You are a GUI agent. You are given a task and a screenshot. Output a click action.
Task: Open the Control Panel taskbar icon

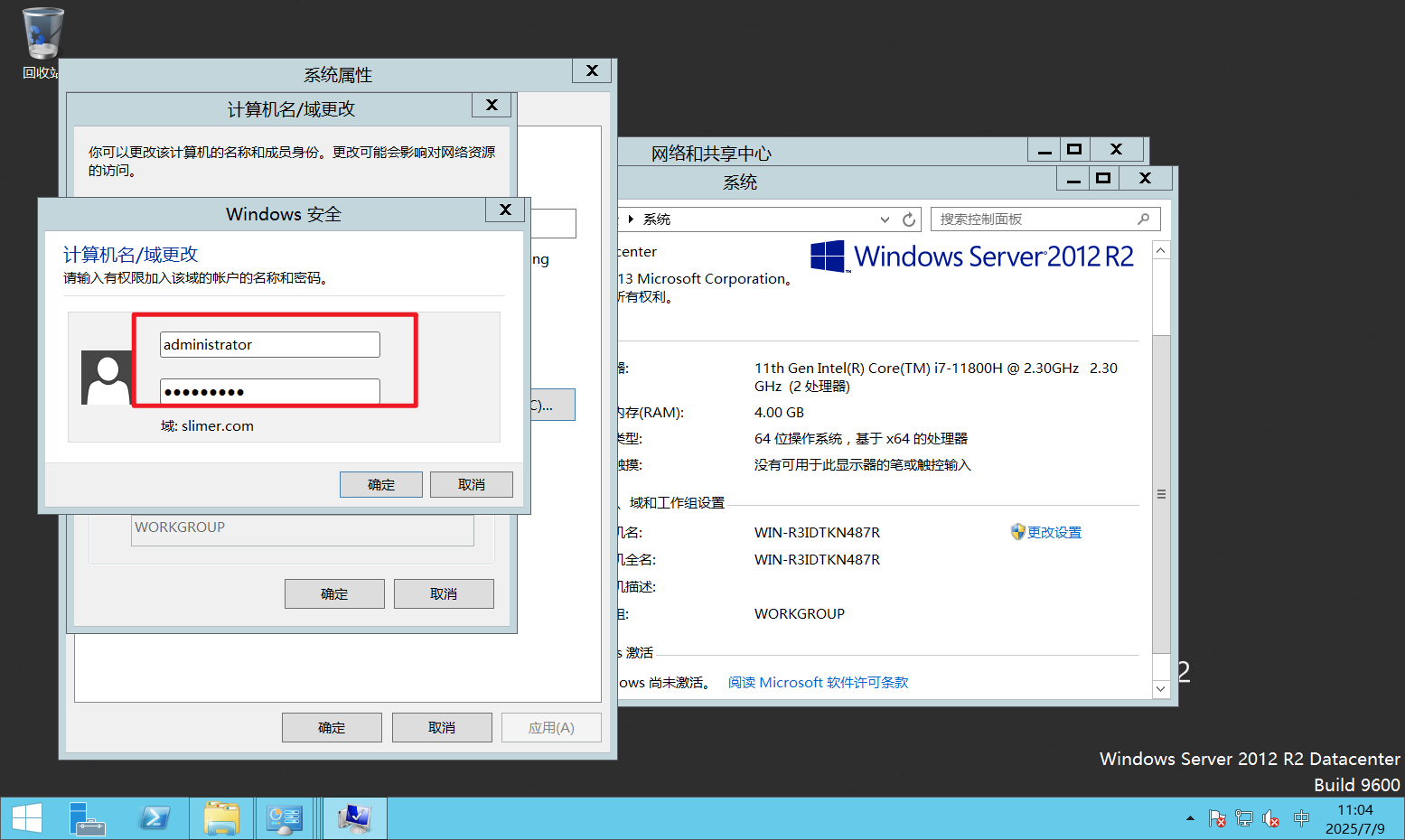click(285, 818)
